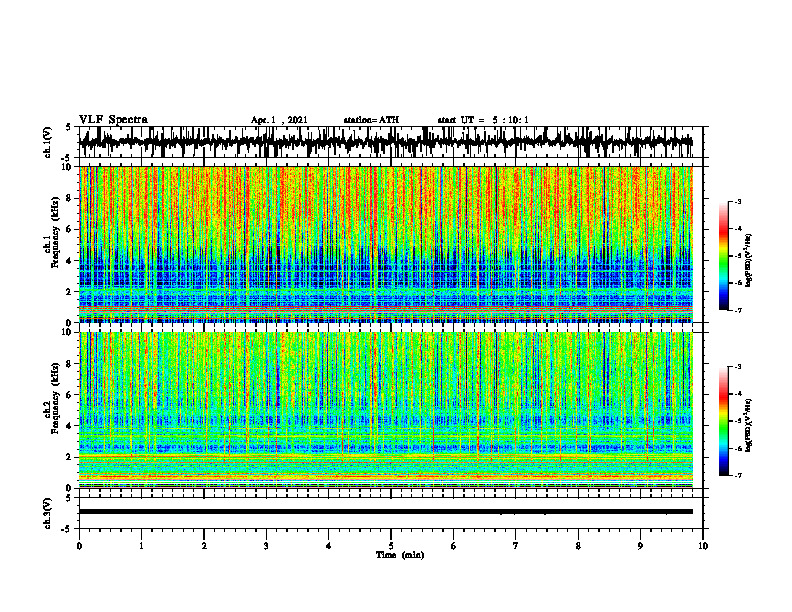Click time axis tick label "9"
The image size is (792, 612).
tap(640, 546)
